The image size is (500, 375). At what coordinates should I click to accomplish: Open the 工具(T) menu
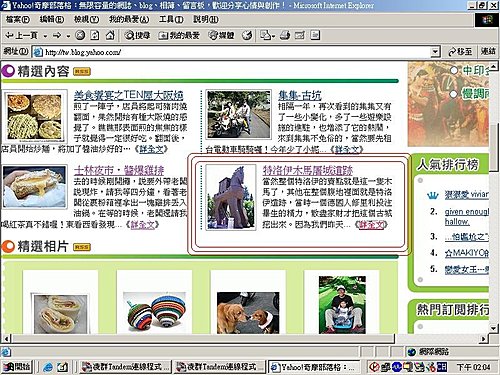171,19
